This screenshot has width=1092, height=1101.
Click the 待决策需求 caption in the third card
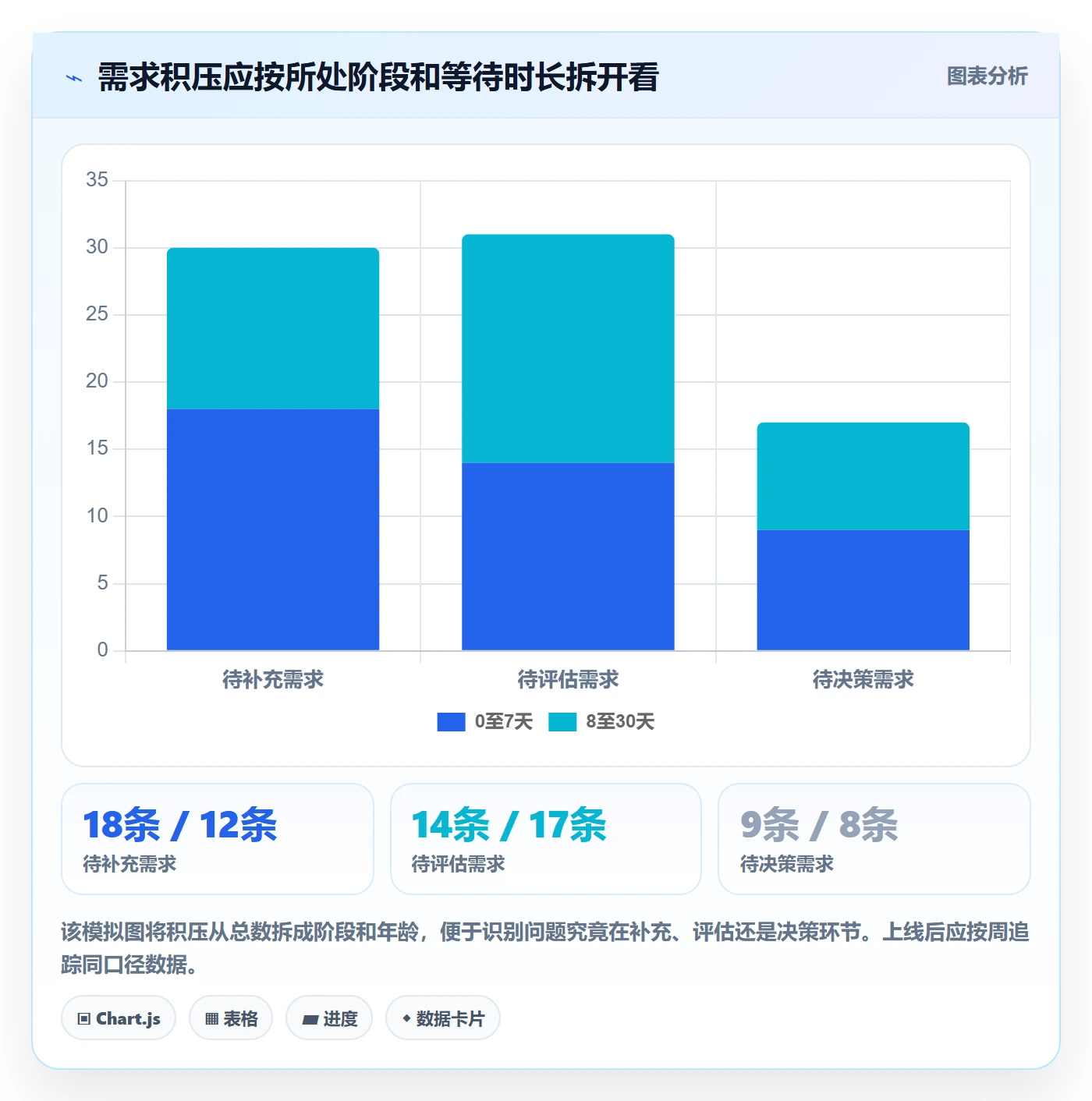click(x=787, y=864)
